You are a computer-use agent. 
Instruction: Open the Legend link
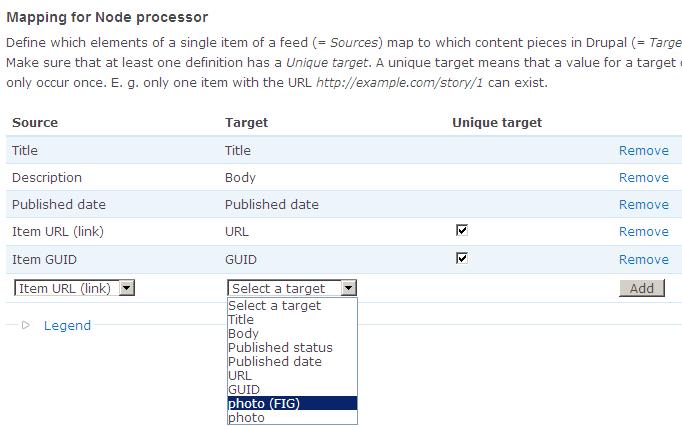[x=67, y=325]
